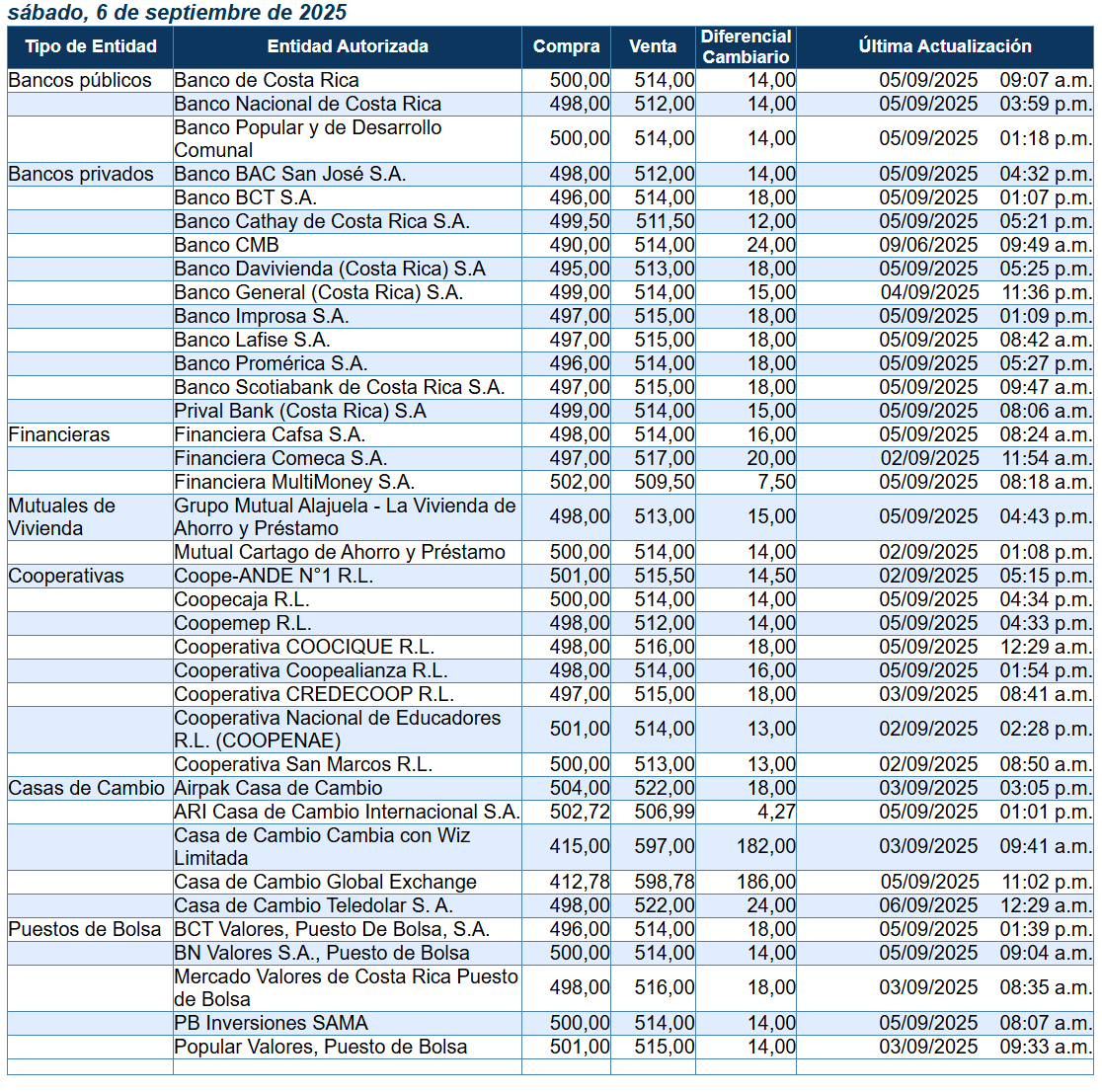1102x1092 pixels.
Task: Click the entity 'Financiera Cafsa S.A.'
Action: (x=270, y=435)
